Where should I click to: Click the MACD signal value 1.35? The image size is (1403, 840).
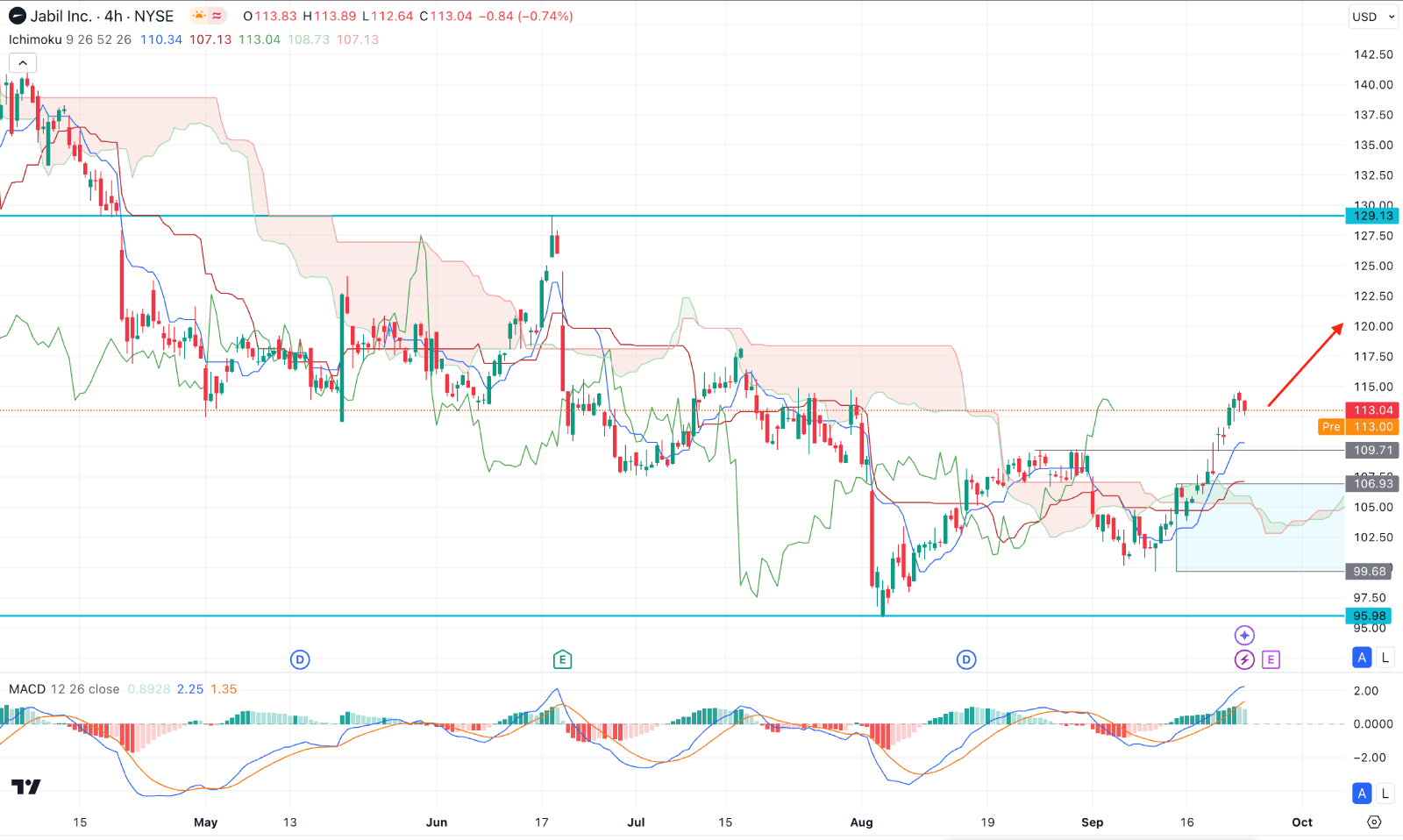pyautogui.click(x=224, y=689)
